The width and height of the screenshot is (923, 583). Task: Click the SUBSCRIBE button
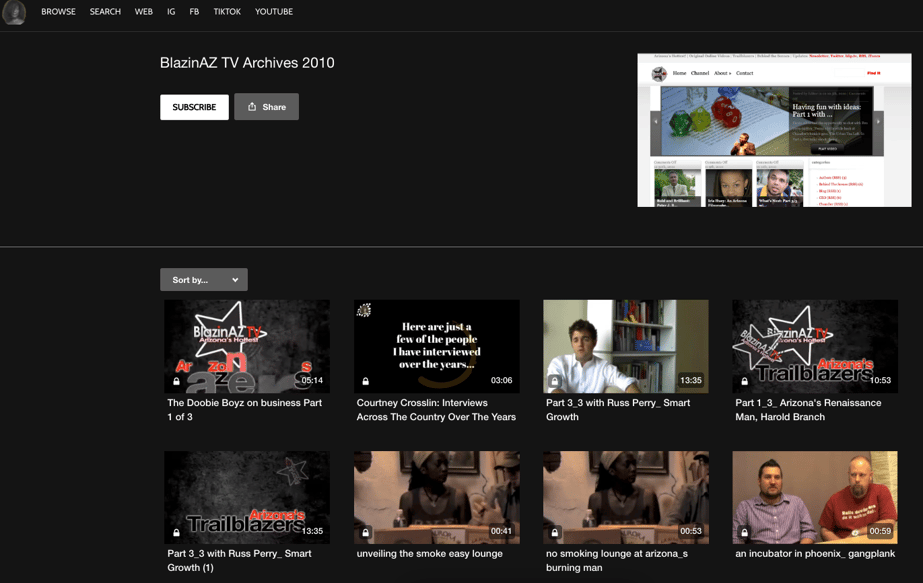pos(194,107)
